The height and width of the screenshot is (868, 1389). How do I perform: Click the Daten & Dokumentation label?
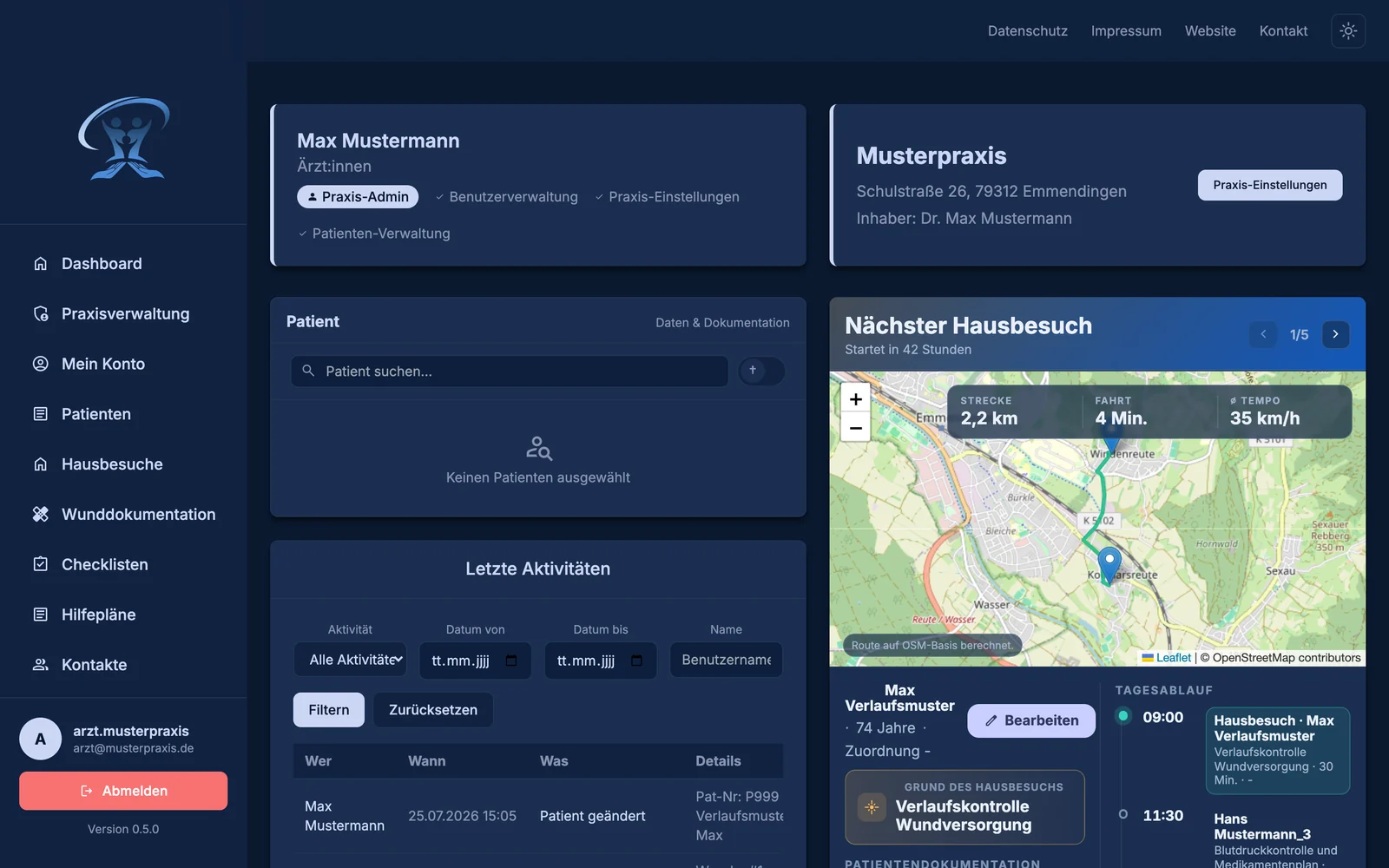coord(722,323)
